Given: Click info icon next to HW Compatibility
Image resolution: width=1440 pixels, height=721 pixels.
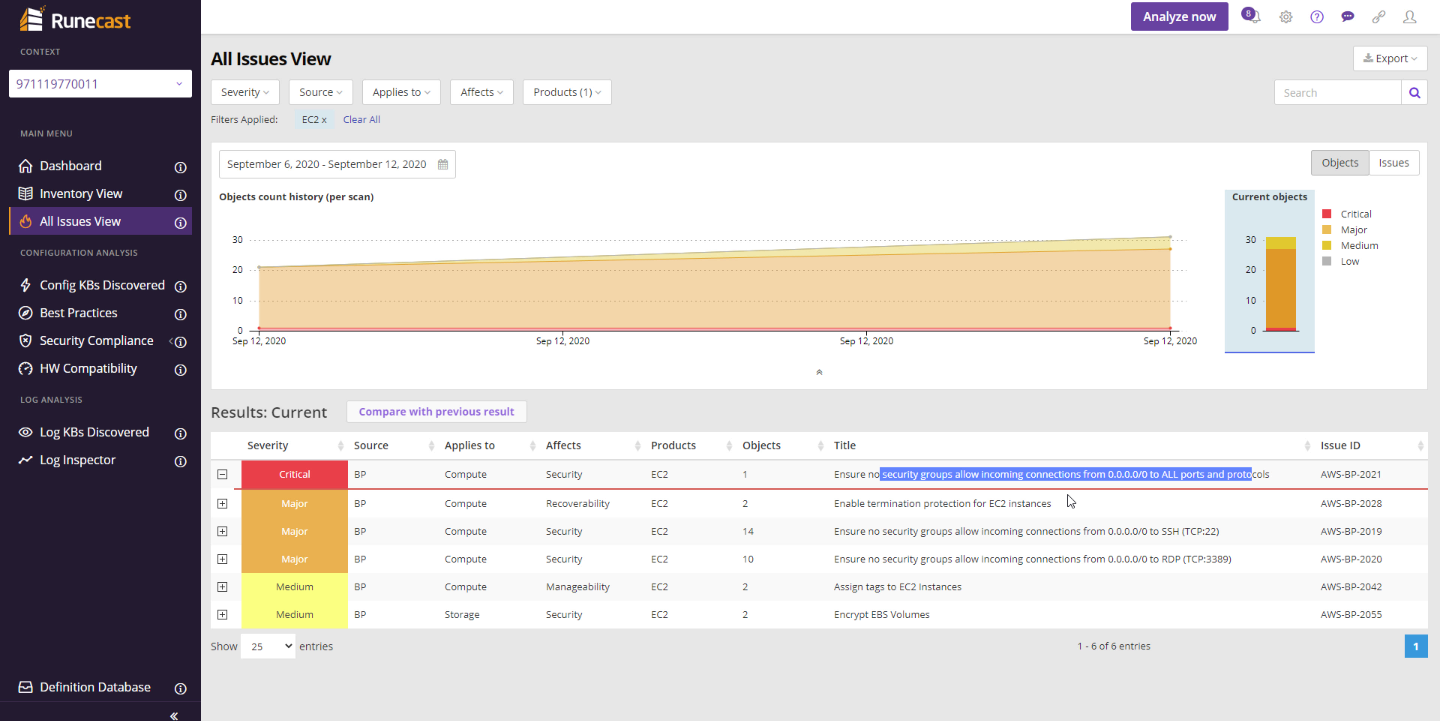Looking at the screenshot, I should point(181,370).
